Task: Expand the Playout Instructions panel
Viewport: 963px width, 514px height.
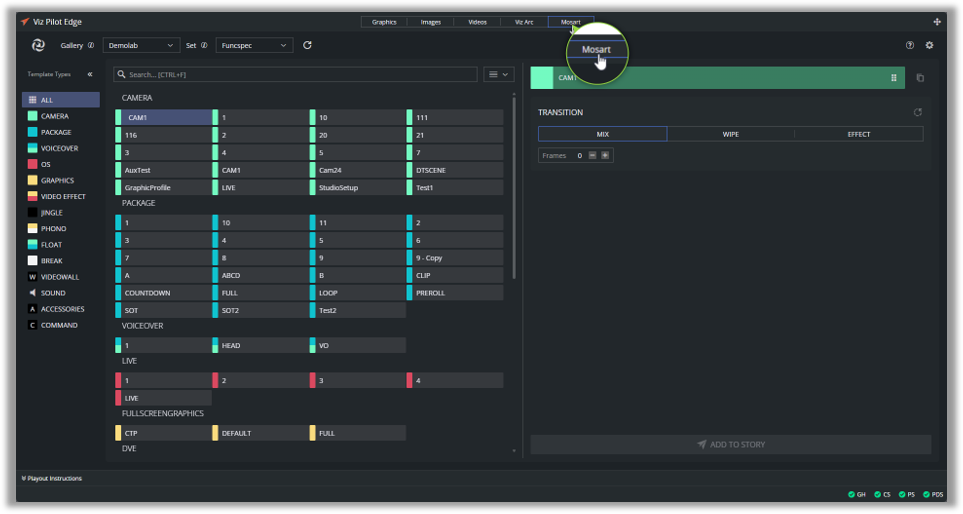Action: click(52, 478)
